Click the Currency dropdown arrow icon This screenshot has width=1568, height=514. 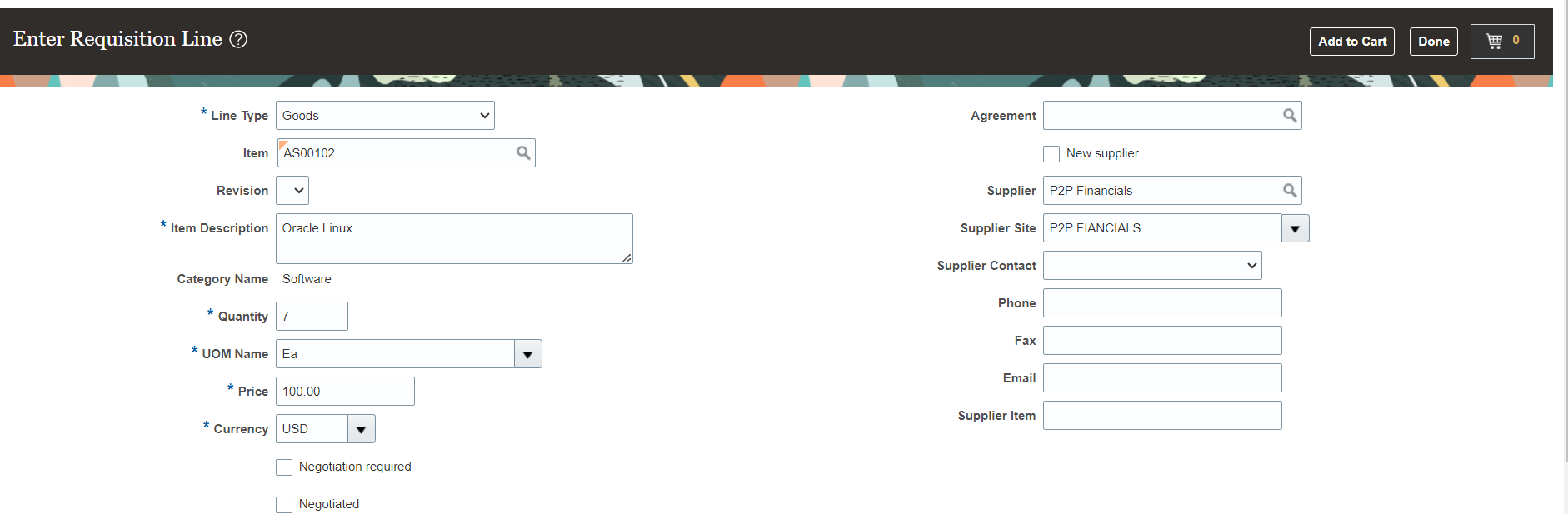361,429
